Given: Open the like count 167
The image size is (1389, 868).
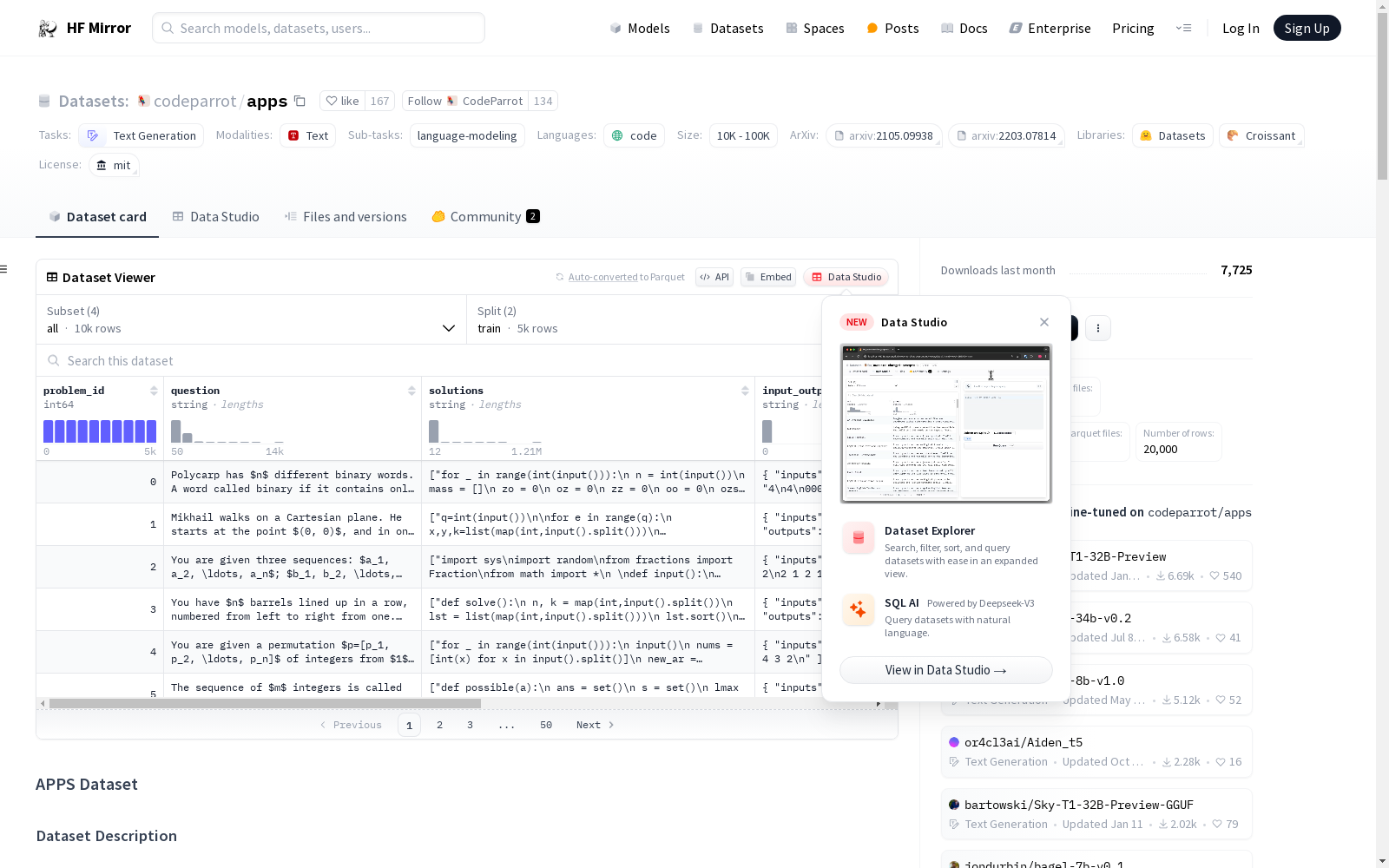Looking at the screenshot, I should 380,101.
